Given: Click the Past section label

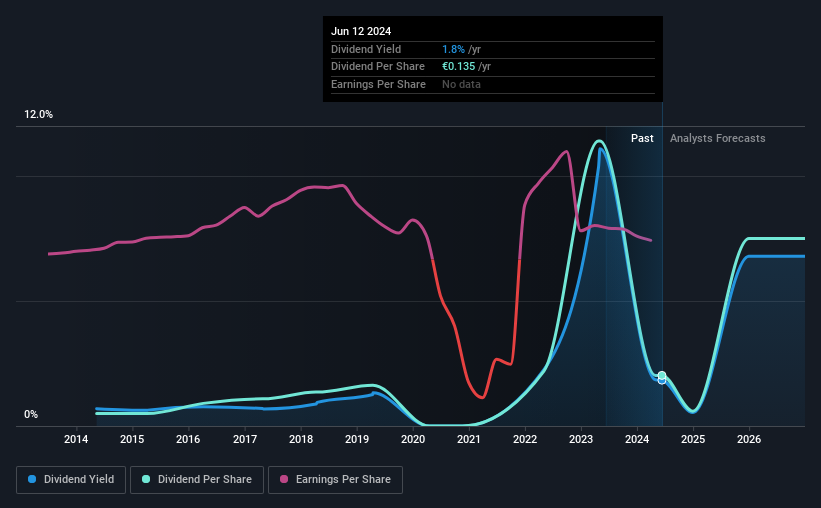Looking at the screenshot, I should 642,138.
